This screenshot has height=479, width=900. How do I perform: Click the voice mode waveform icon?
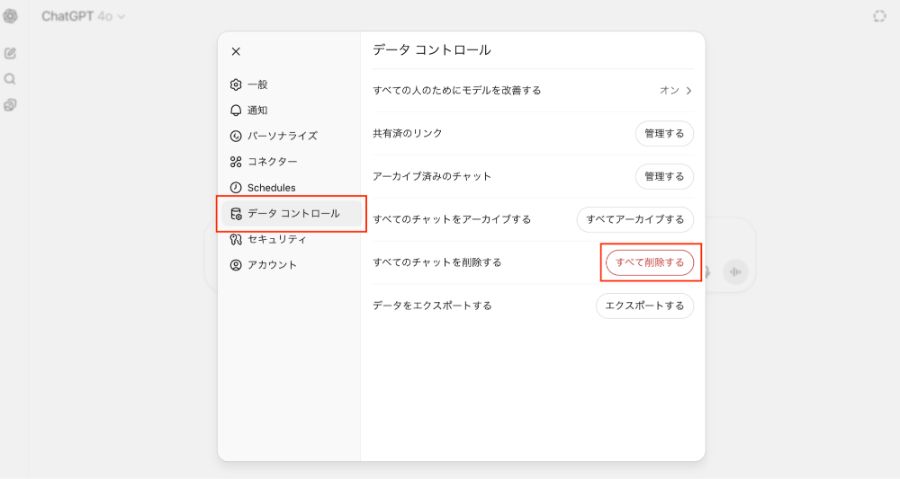(735, 272)
